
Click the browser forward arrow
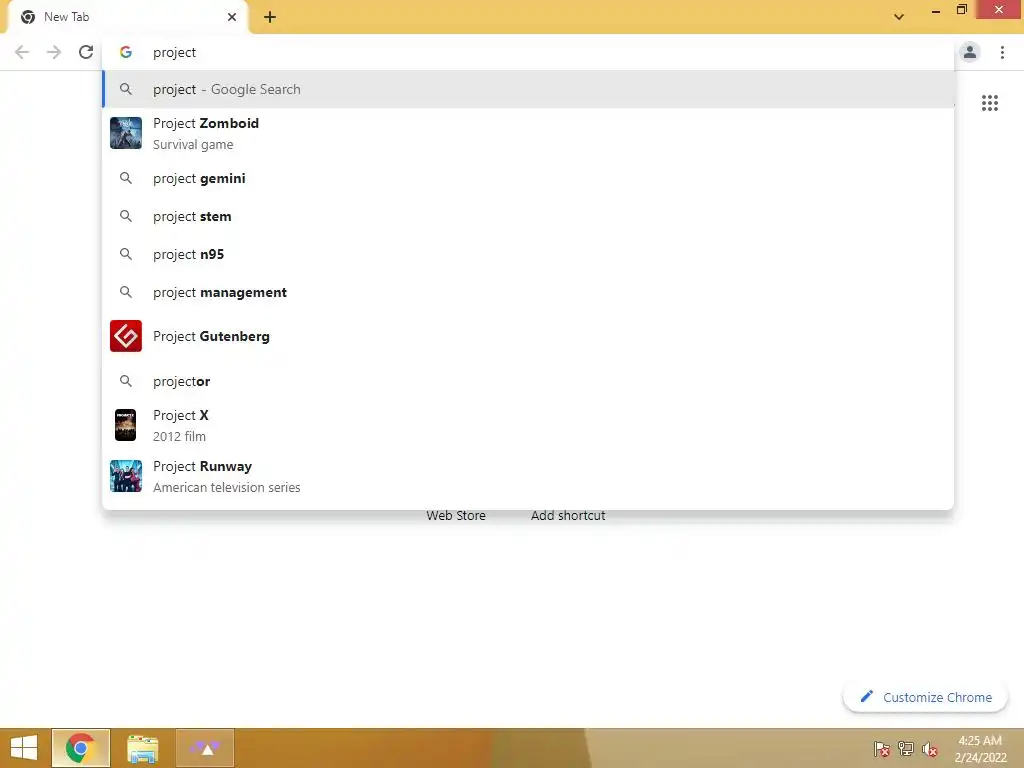[x=54, y=52]
